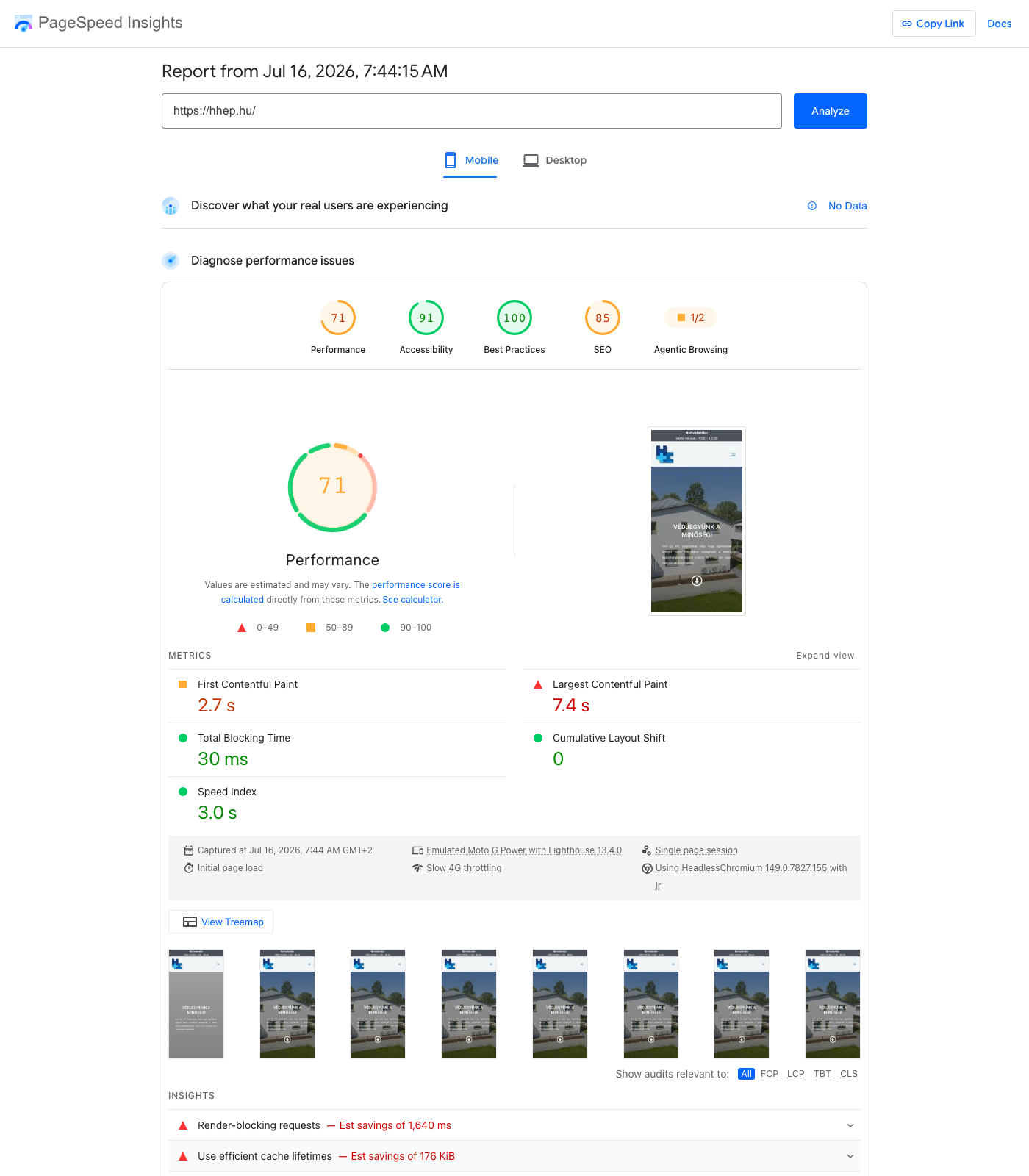The height and width of the screenshot is (1176, 1029).
Task: Switch to the Mobile tab
Action: pyautogui.click(x=470, y=160)
